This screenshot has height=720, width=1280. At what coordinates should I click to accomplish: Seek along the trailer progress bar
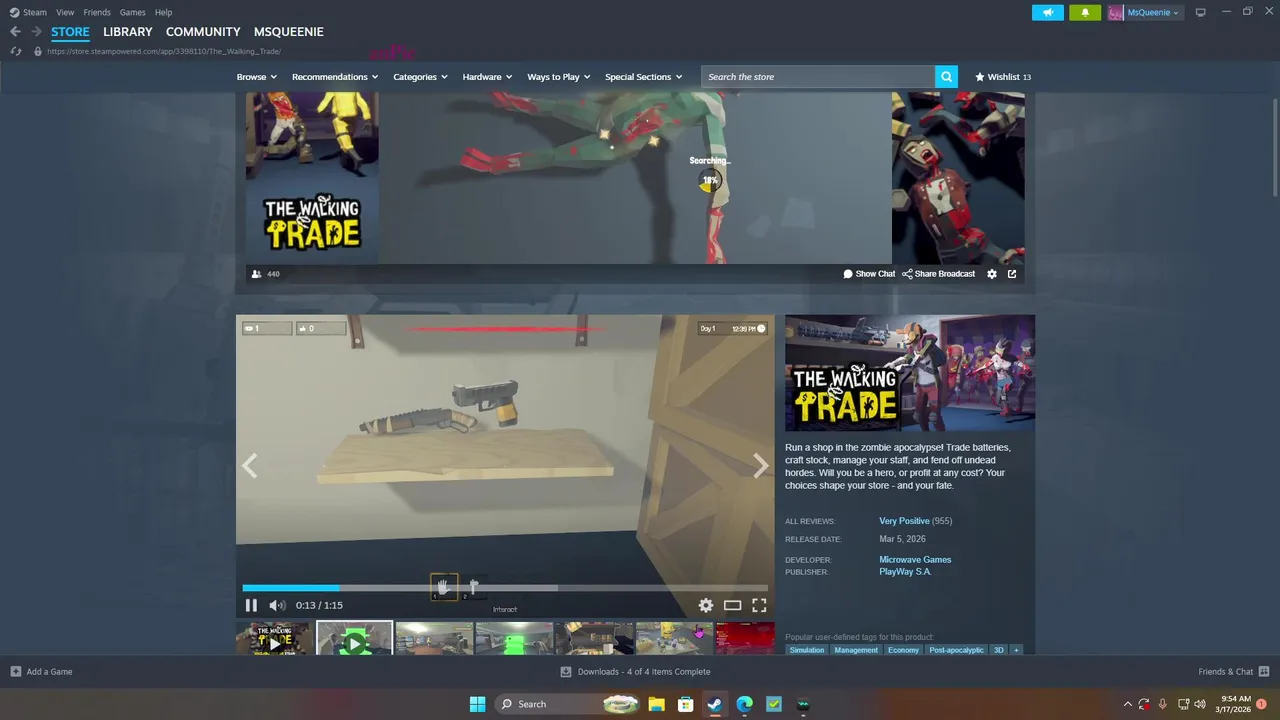coord(505,588)
